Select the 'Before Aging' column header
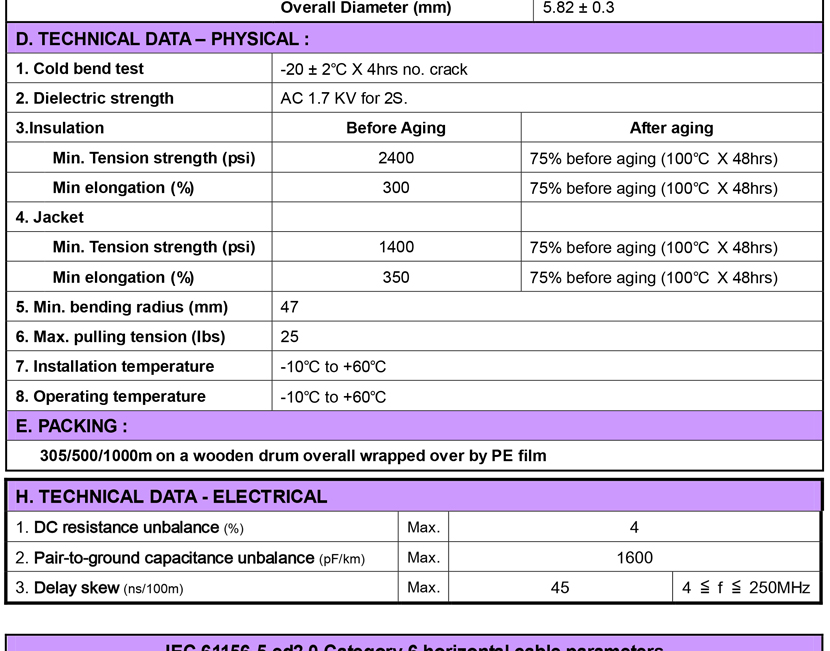Screen dimensions: 830x651 point(396,128)
